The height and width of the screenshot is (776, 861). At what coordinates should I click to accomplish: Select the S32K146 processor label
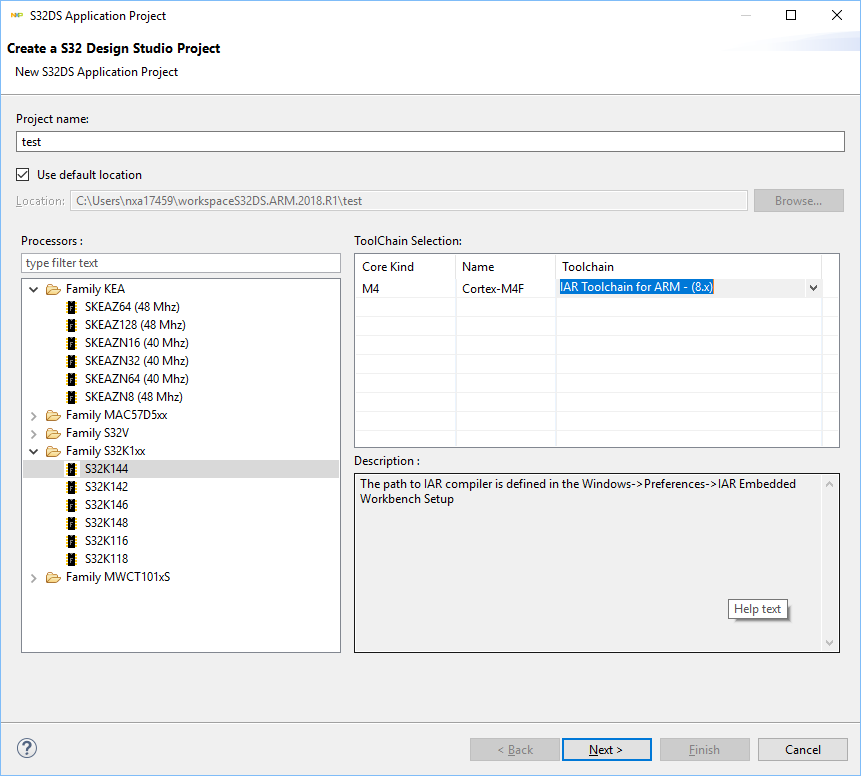(x=107, y=505)
